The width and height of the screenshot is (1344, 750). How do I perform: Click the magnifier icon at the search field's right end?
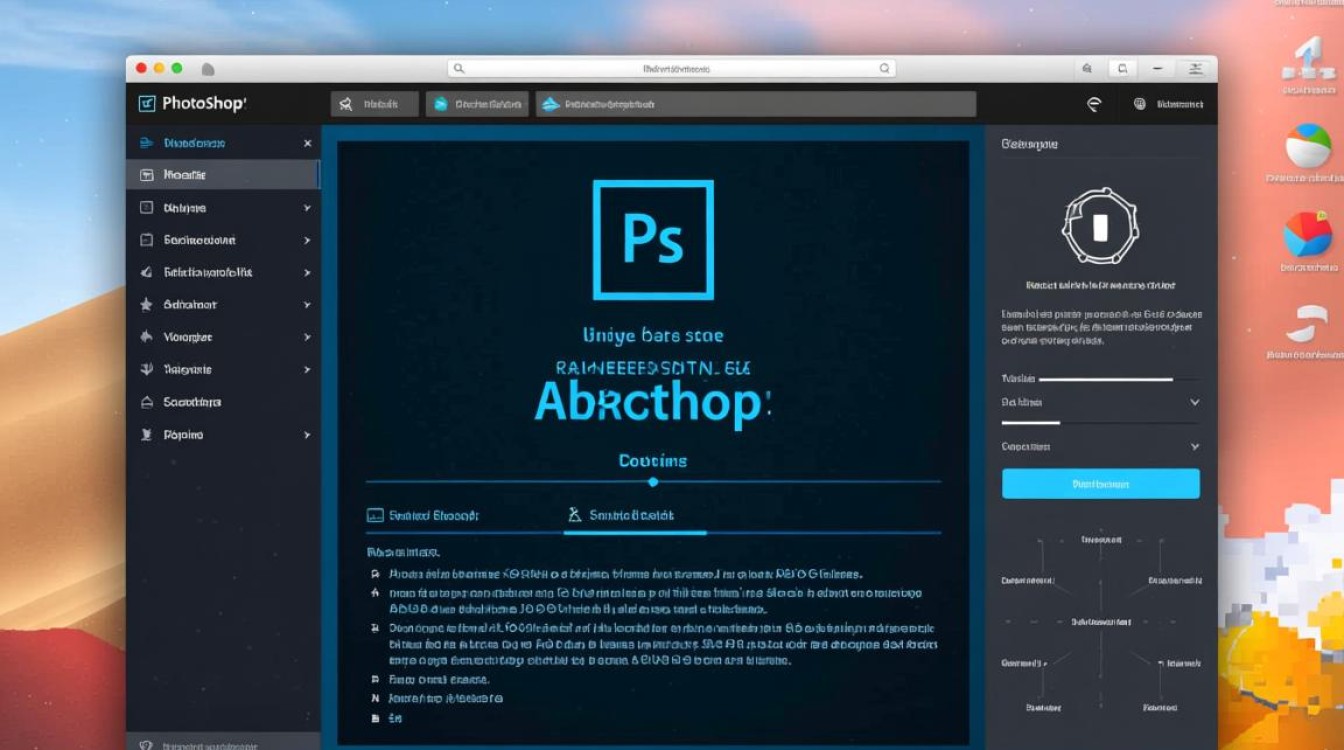pos(884,69)
